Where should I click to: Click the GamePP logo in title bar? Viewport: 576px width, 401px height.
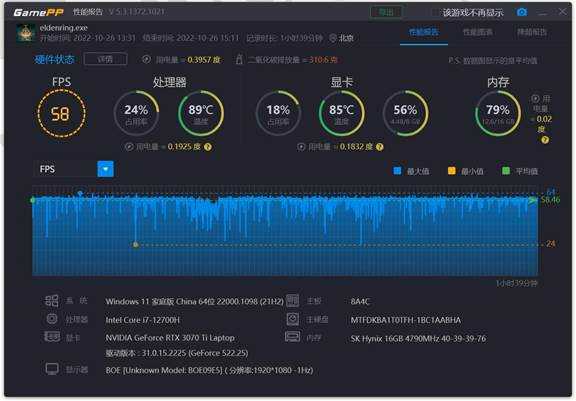pos(38,12)
